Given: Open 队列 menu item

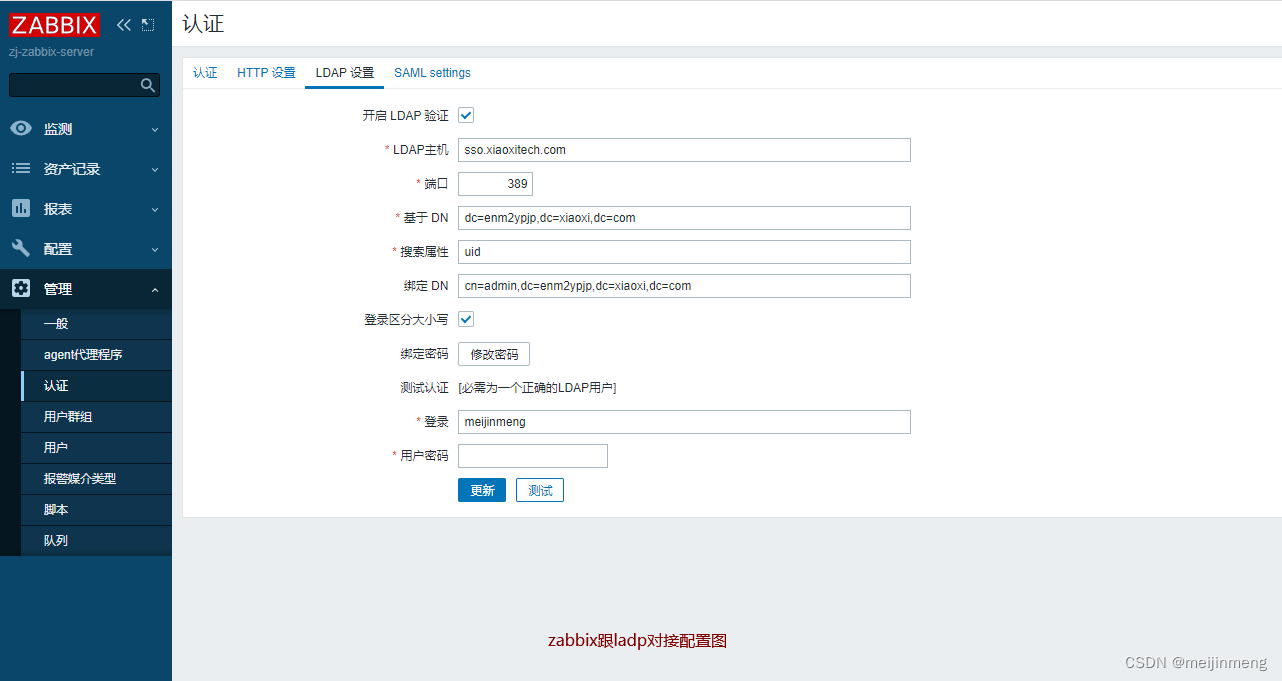Looking at the screenshot, I should click(x=96, y=541).
